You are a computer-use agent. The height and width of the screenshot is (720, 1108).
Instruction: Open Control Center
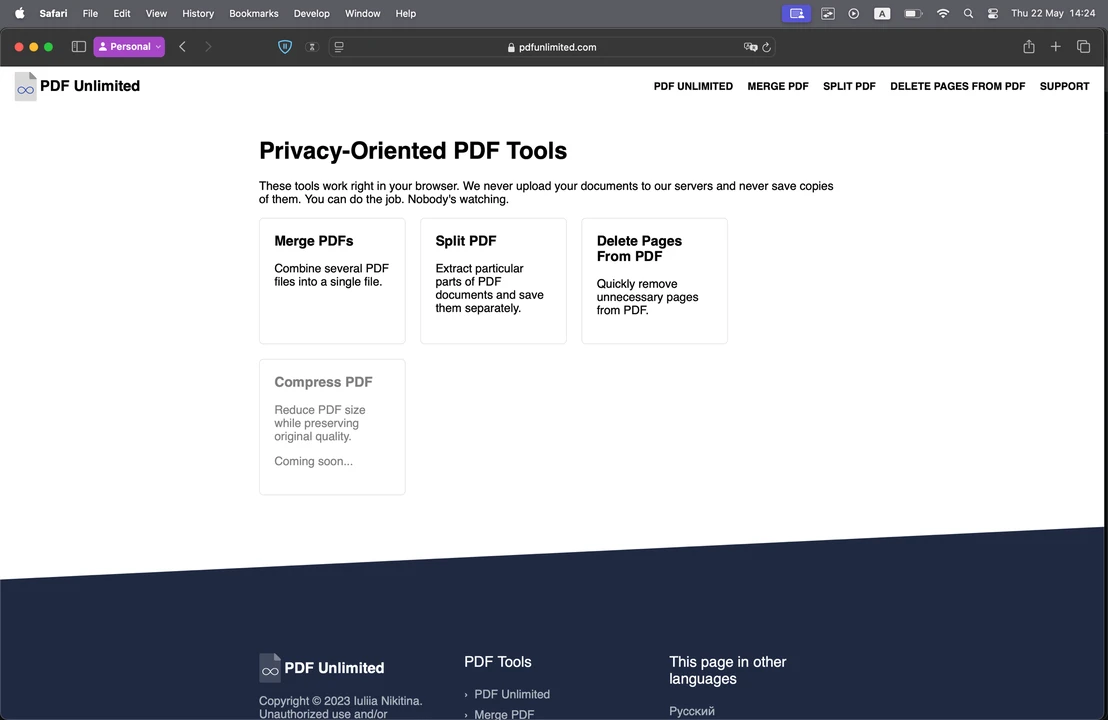[x=993, y=13]
